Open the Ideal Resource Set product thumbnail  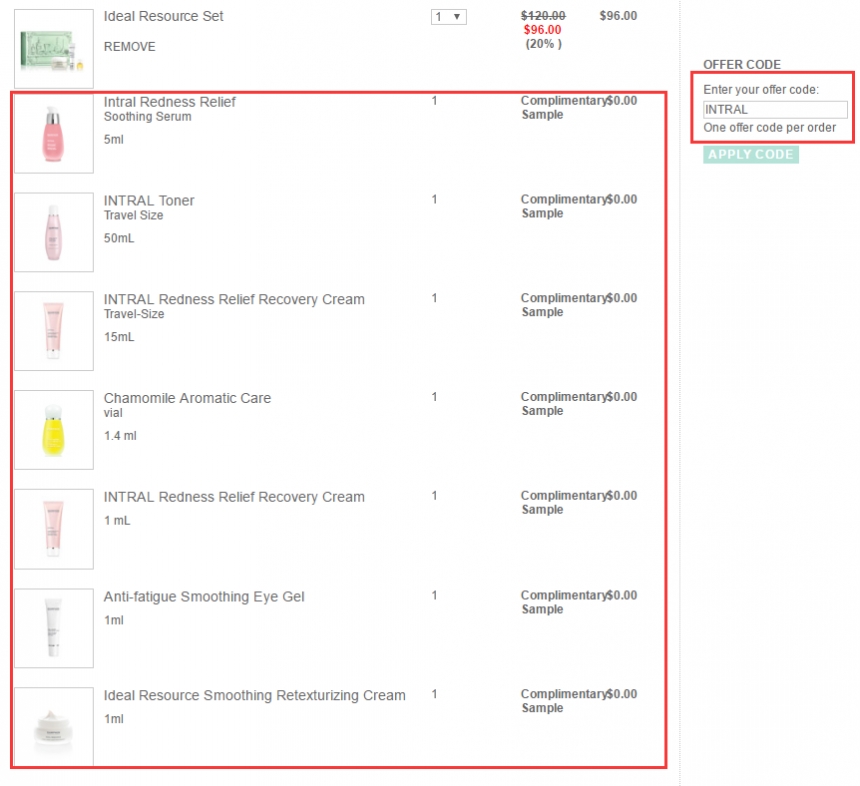[x=54, y=49]
